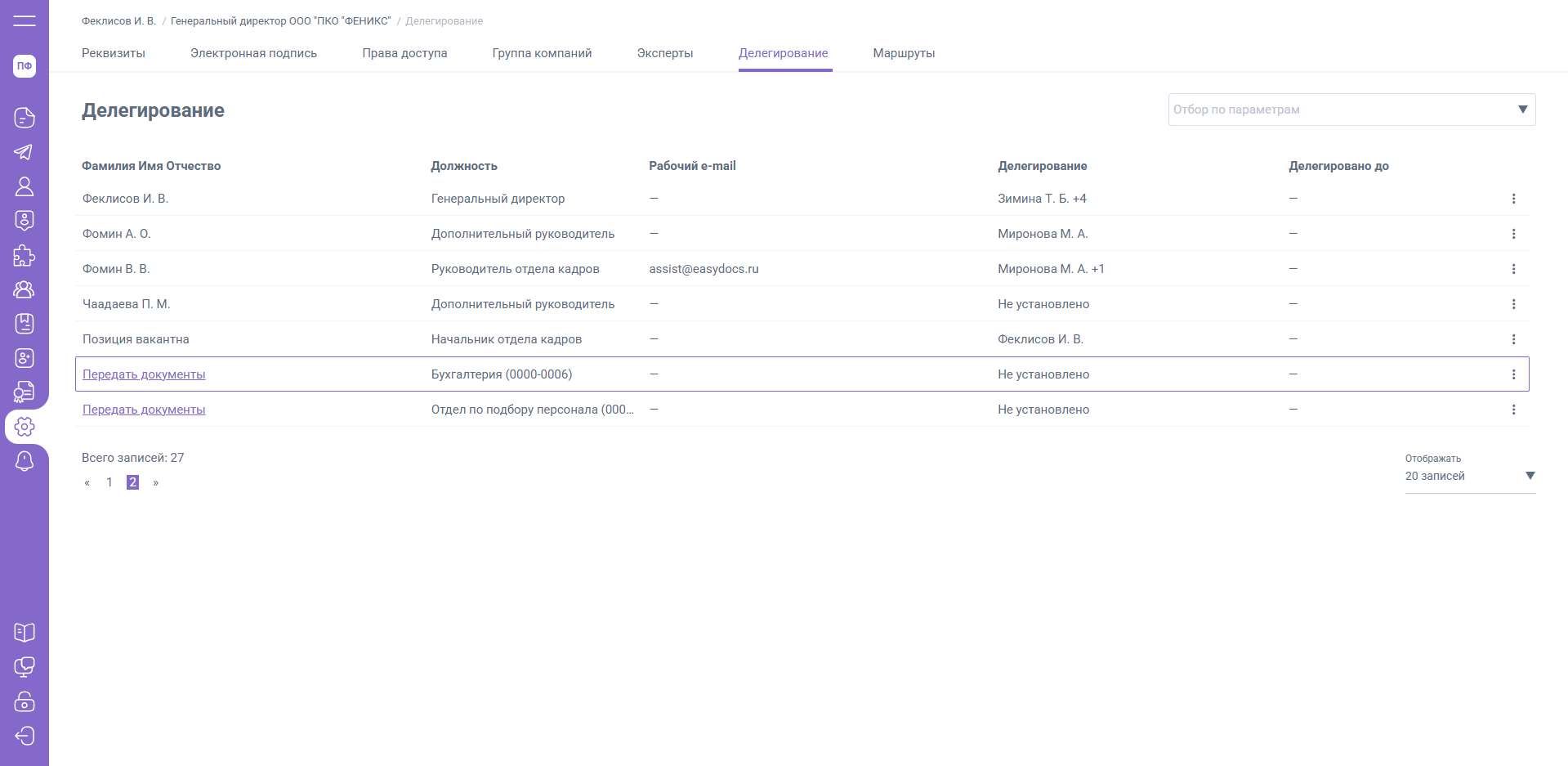Open the book knowledge base icon
This screenshot has width=1568, height=766.
25,633
